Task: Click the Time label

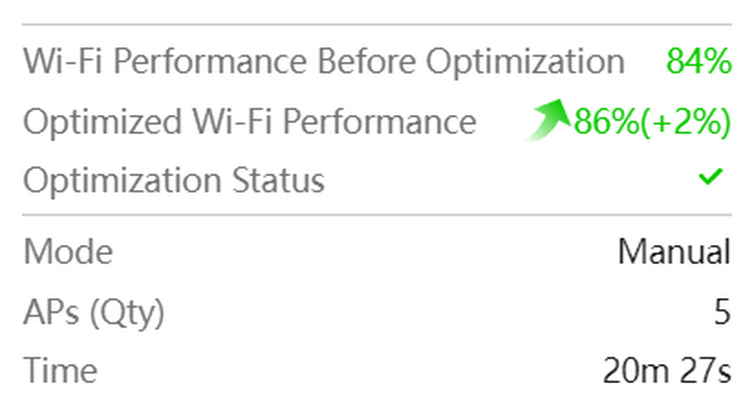Action: [x=61, y=371]
